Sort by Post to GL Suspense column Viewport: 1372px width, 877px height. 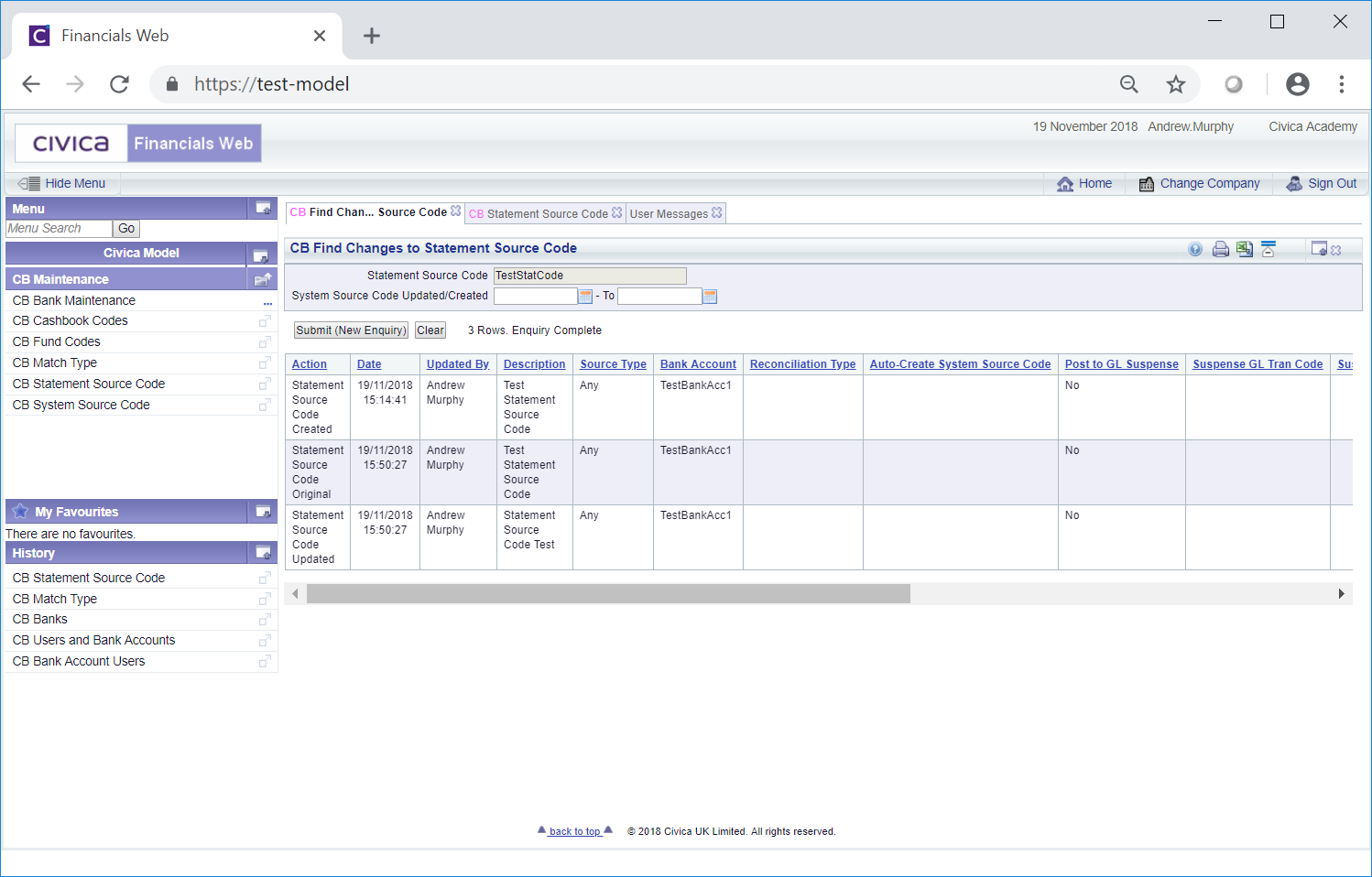point(1122,364)
